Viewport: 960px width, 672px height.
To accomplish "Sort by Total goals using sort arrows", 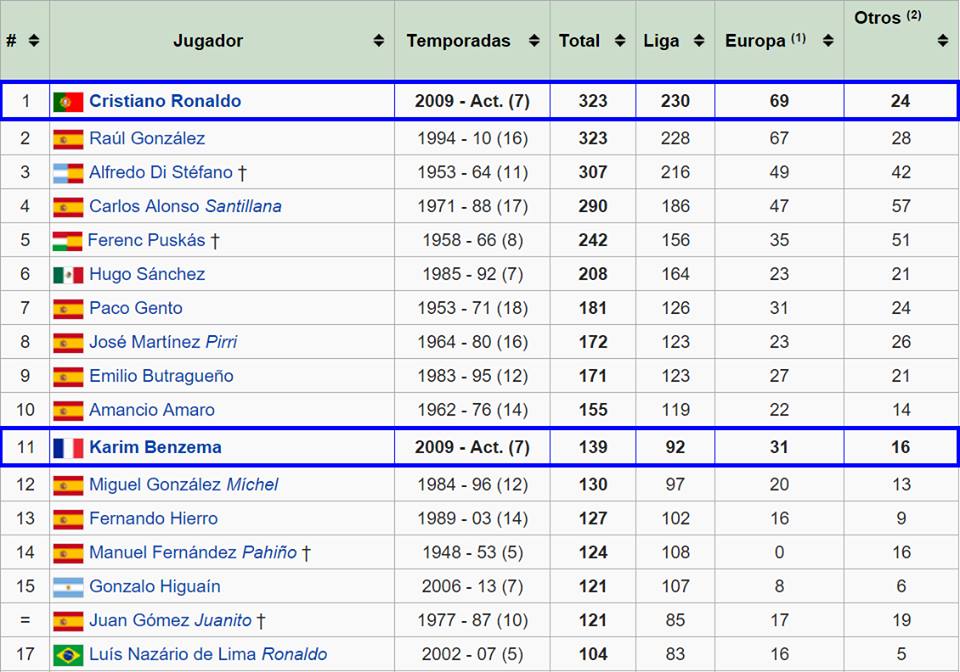I will point(620,41).
